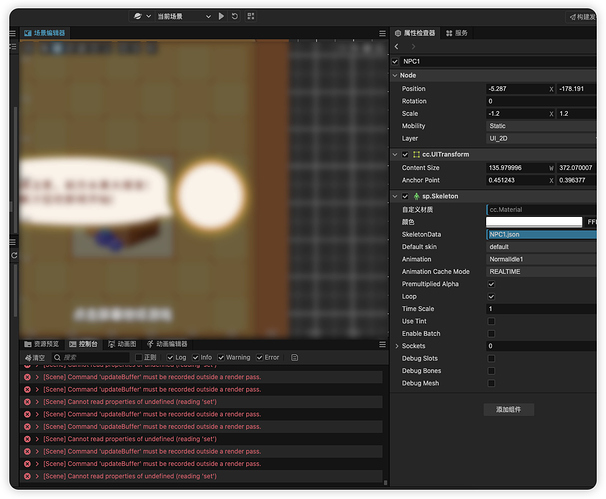The height and width of the screenshot is (499, 606).
Task: Click the left sidebar refresh icon
Action: point(14,255)
